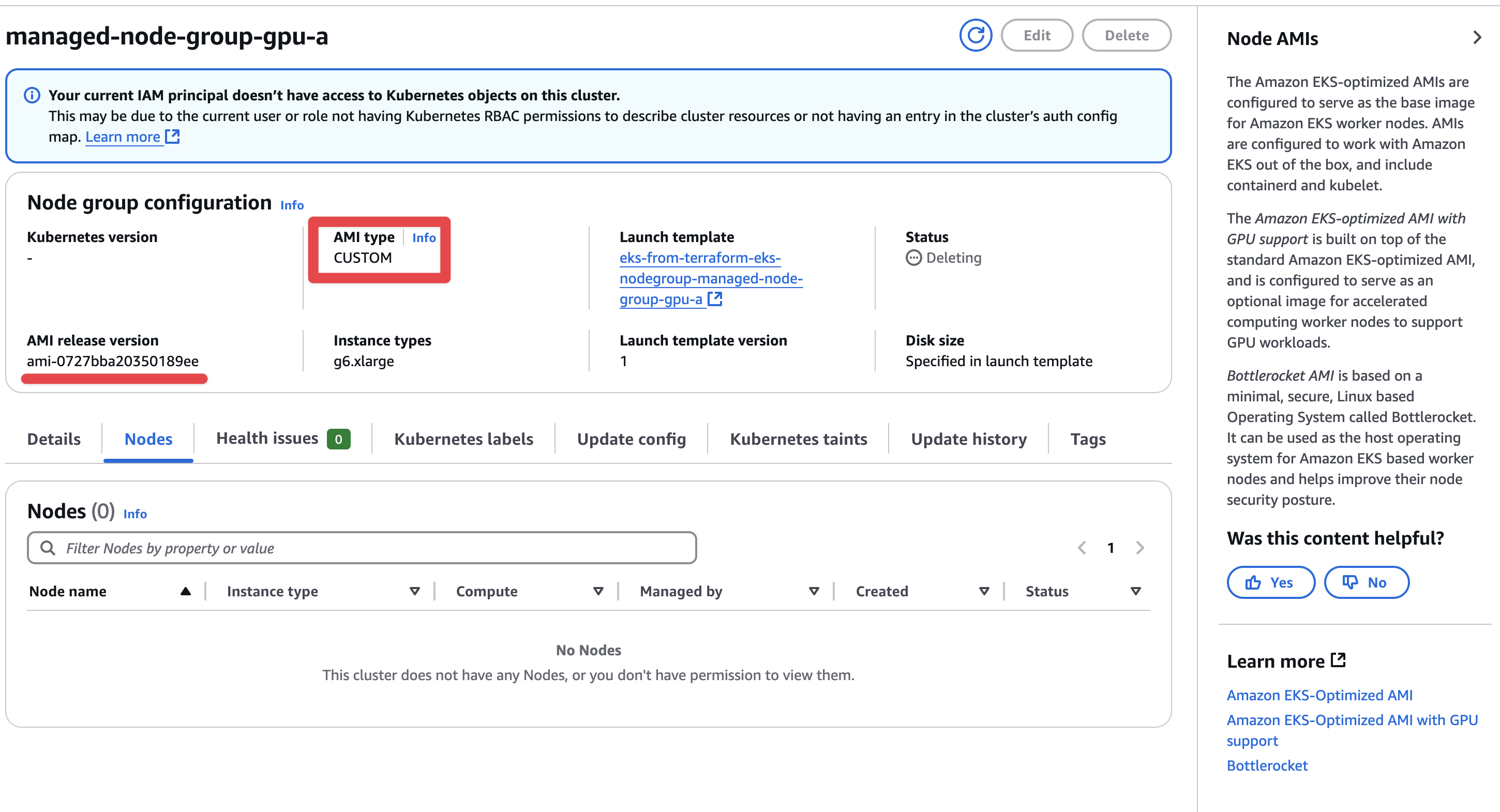This screenshot has height=812, width=1500.
Task: Sort by Node name ascending arrow
Action: click(x=185, y=591)
